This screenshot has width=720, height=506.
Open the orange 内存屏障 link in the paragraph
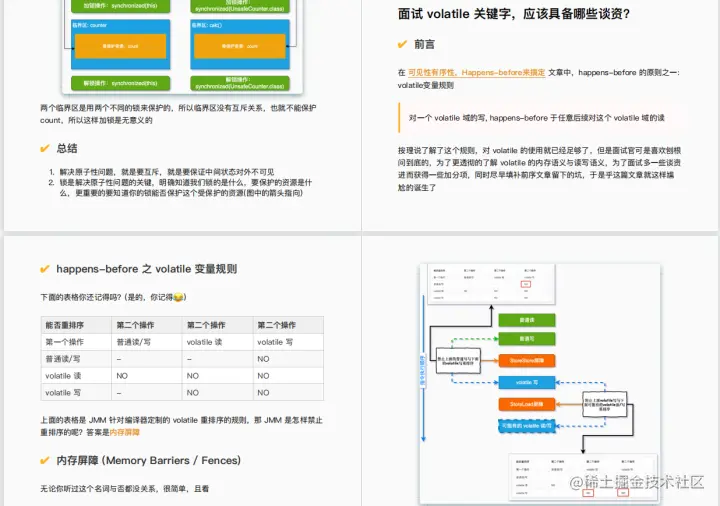pos(124,432)
